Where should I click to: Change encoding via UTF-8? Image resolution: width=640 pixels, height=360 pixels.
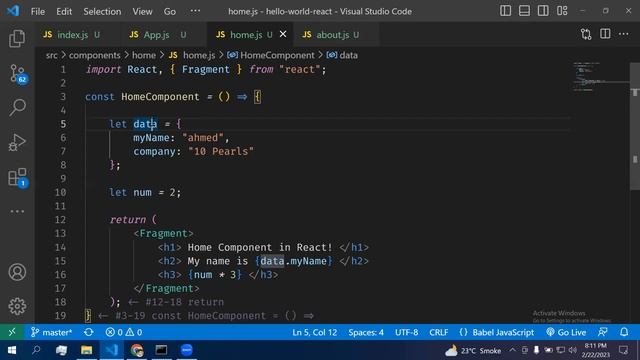407,332
